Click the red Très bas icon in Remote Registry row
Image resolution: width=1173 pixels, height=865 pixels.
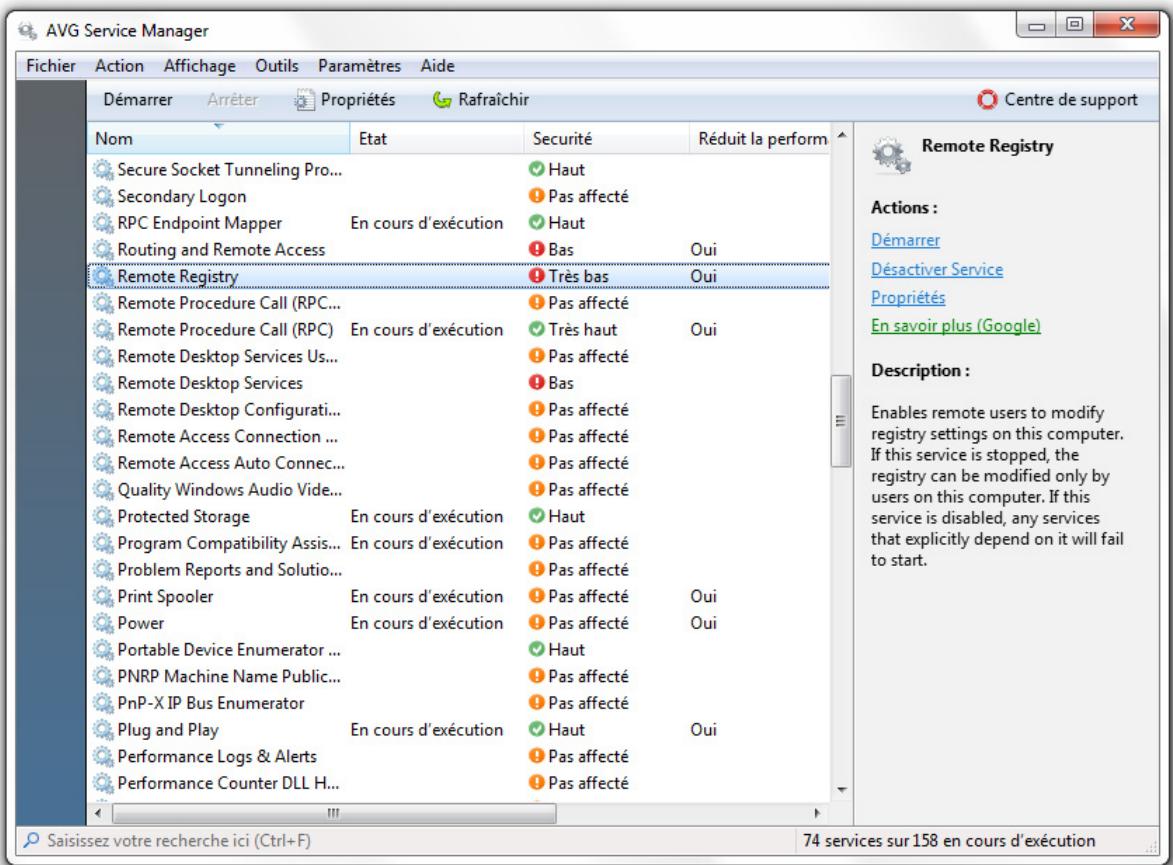pos(536,275)
